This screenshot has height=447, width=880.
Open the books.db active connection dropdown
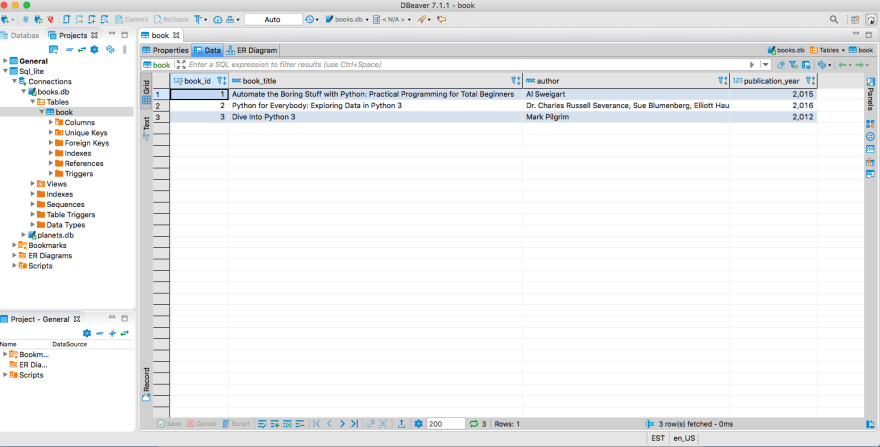click(347, 19)
